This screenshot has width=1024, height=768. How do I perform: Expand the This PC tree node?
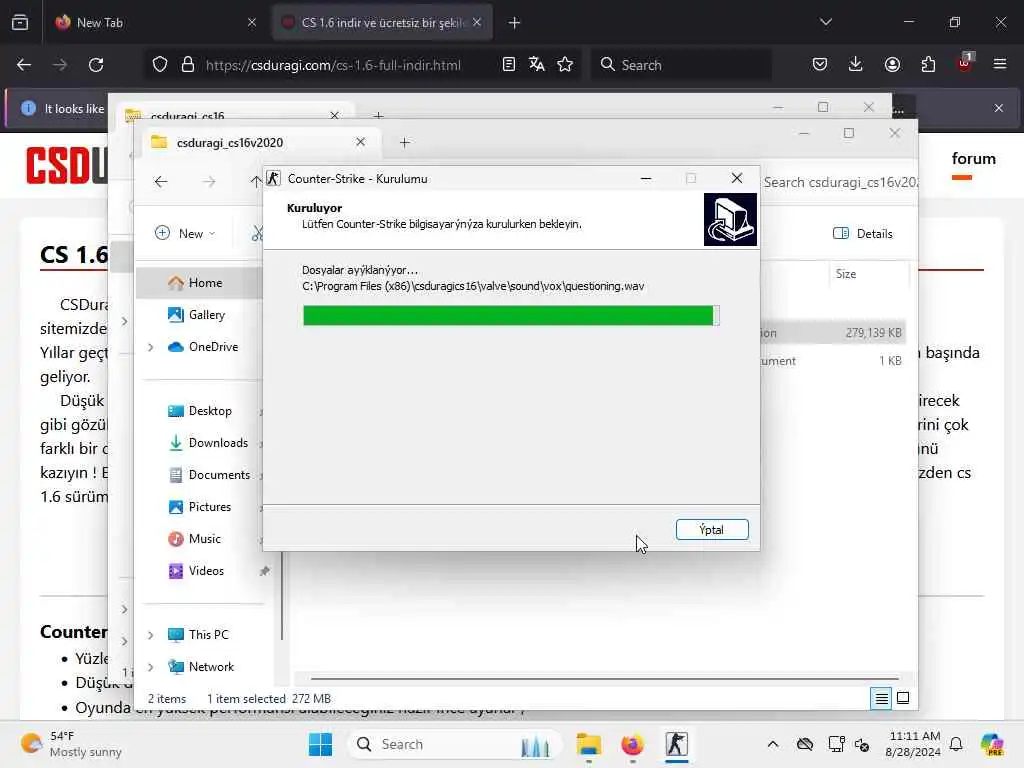[x=151, y=635]
